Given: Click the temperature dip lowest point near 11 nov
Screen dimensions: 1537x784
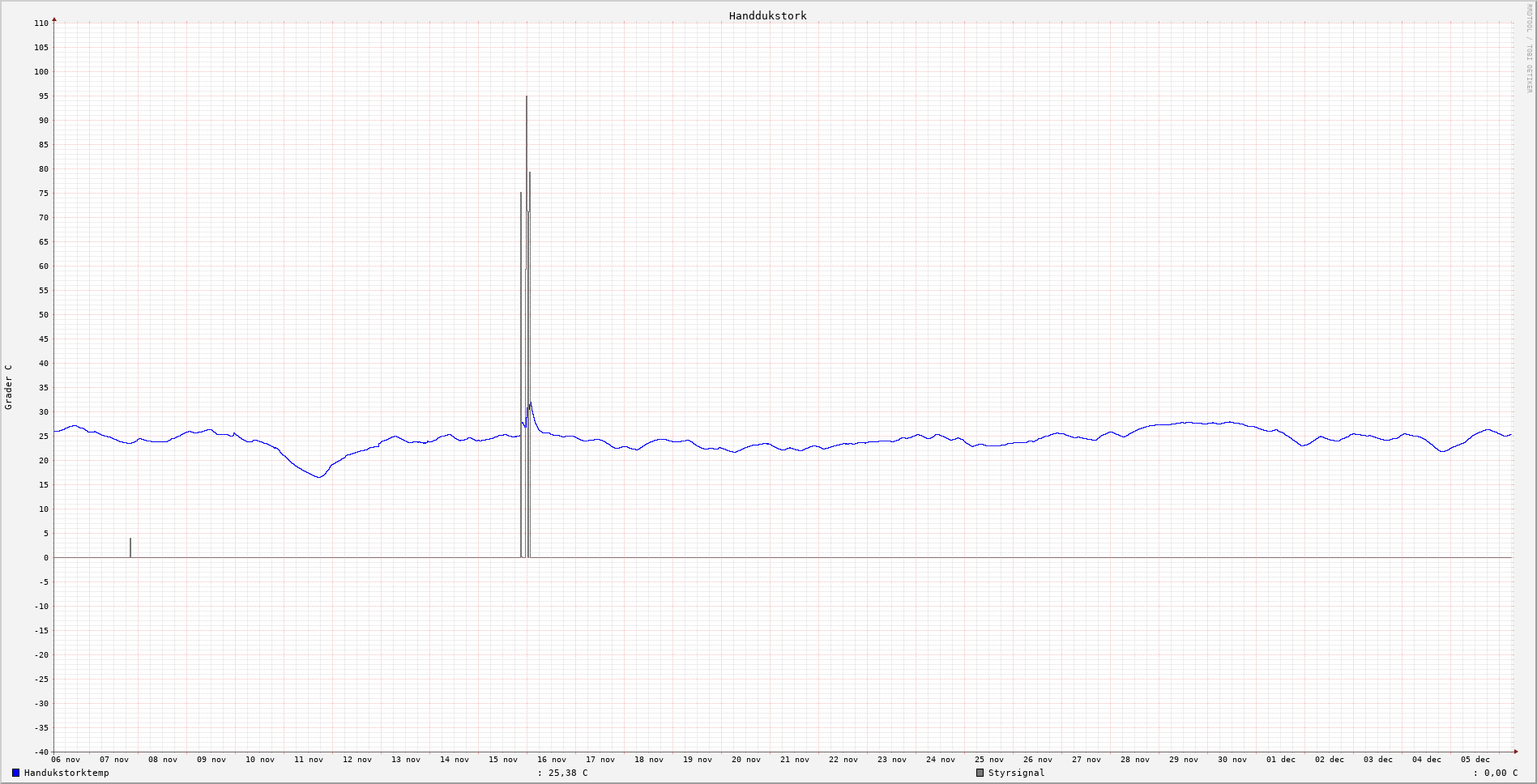Looking at the screenshot, I should pos(318,477).
